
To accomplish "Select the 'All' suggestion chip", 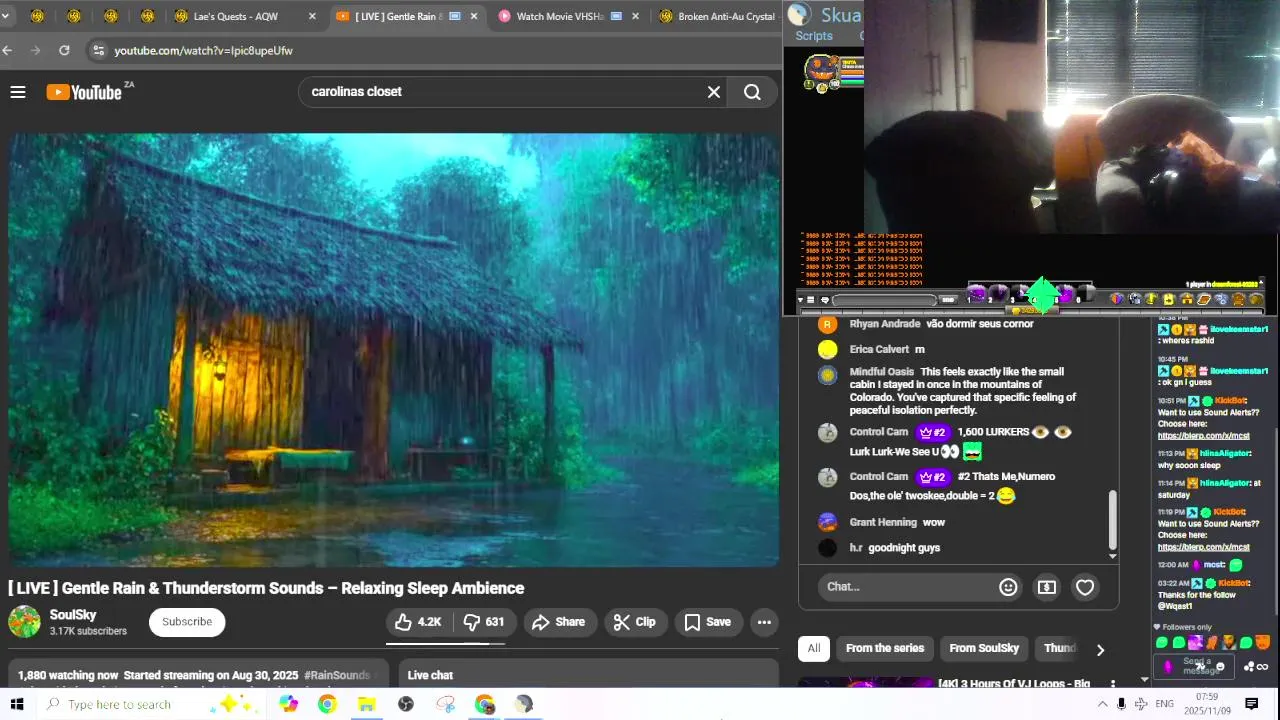I will [x=814, y=648].
